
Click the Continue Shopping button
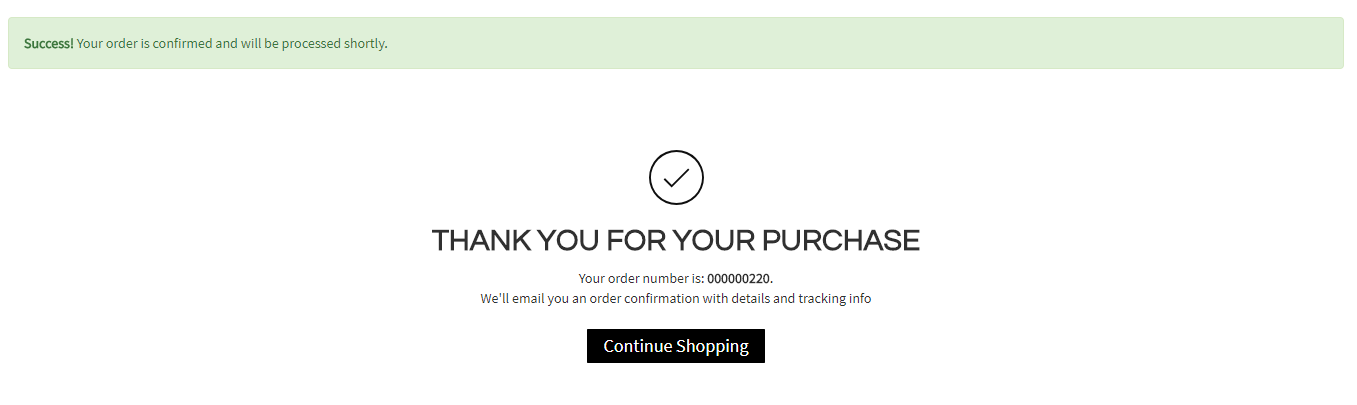pyautogui.click(x=676, y=346)
